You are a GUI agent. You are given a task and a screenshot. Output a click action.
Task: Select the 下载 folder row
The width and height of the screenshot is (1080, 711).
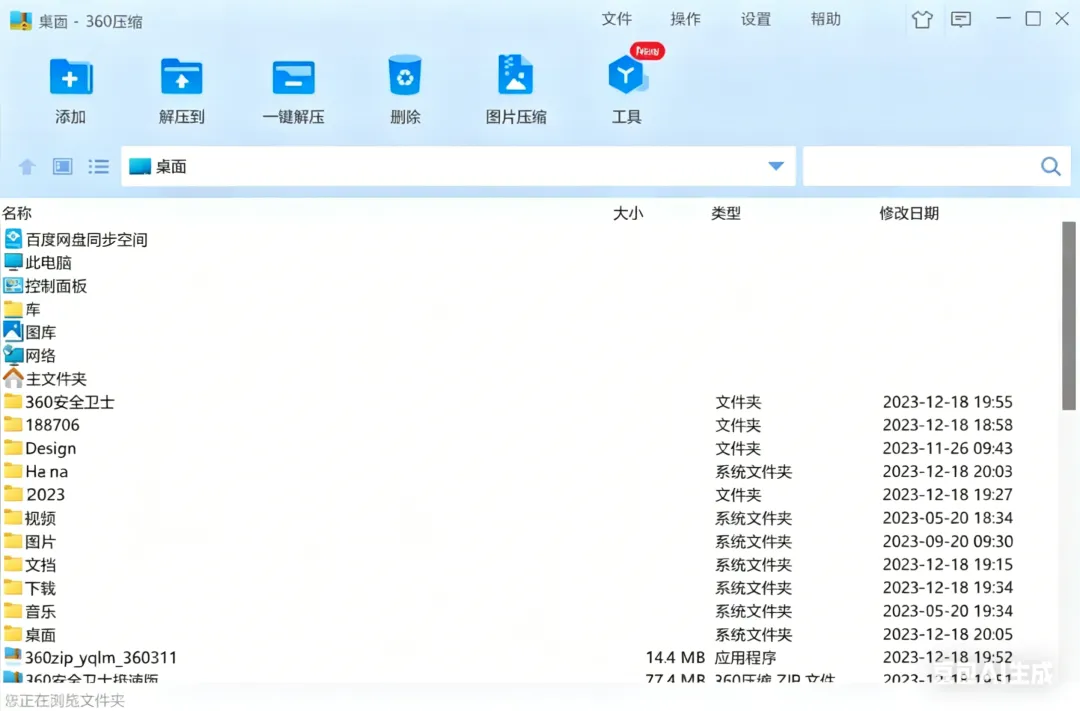click(x=529, y=588)
